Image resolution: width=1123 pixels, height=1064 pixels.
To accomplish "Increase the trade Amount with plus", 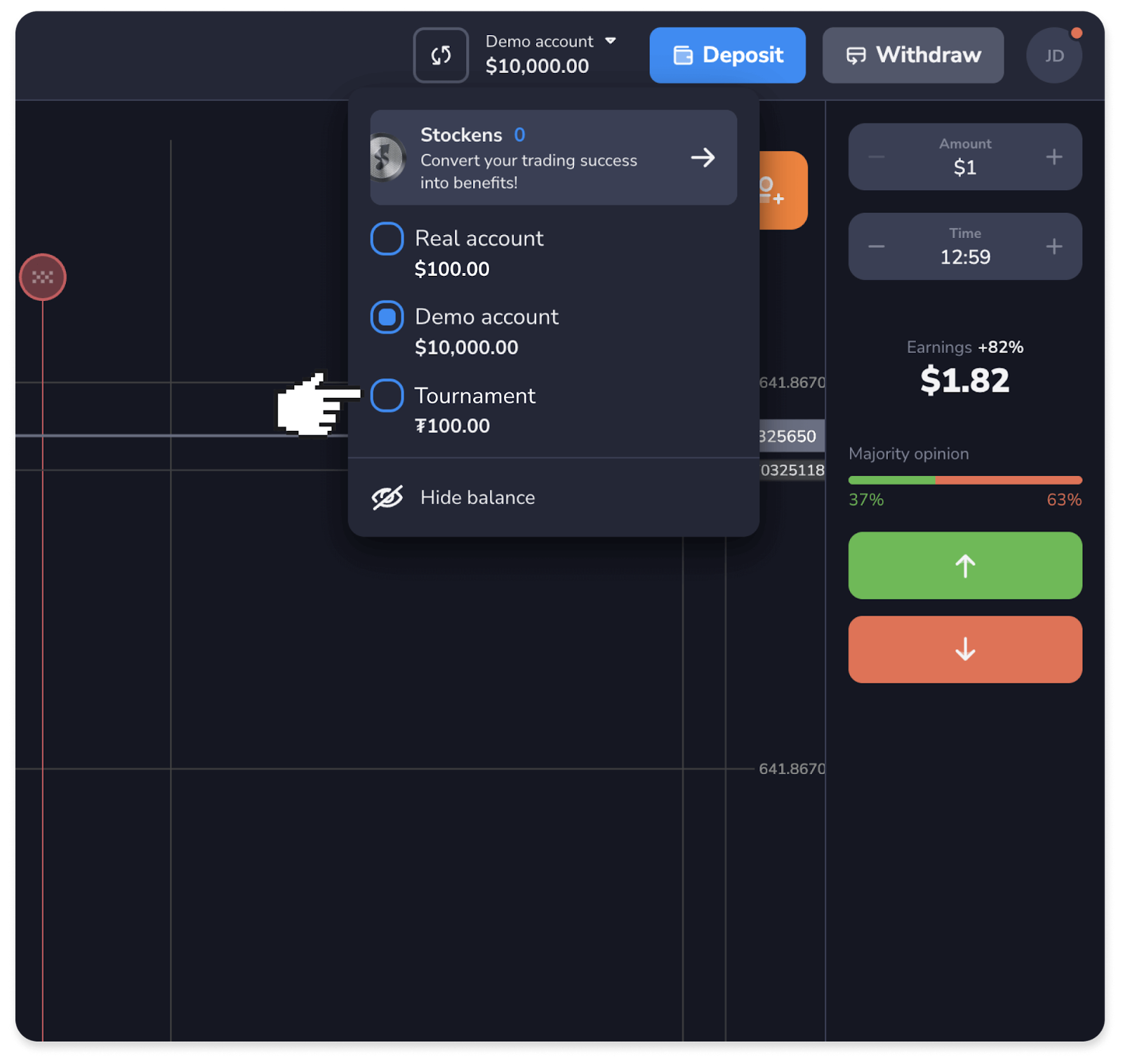I will [1054, 157].
